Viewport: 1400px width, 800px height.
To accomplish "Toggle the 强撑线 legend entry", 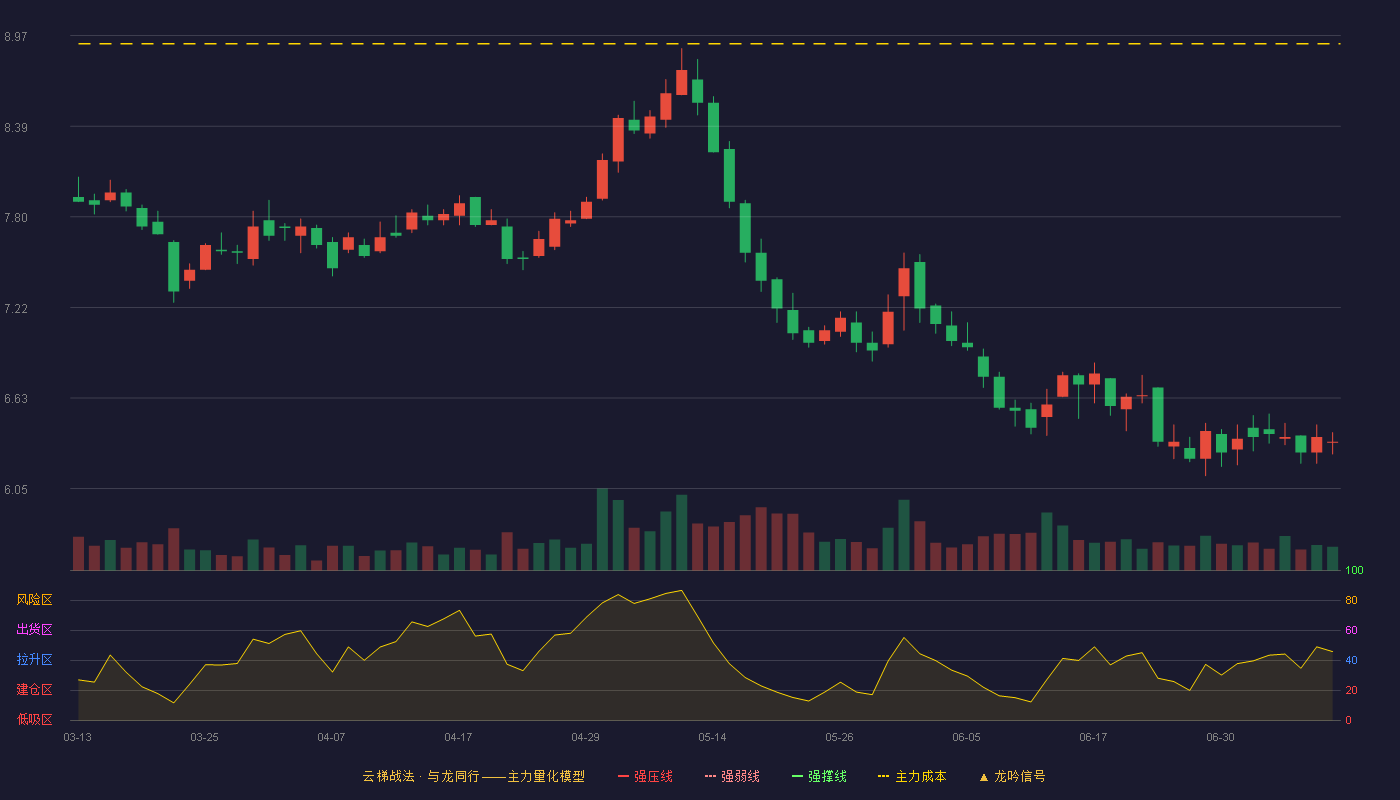I will [x=819, y=776].
